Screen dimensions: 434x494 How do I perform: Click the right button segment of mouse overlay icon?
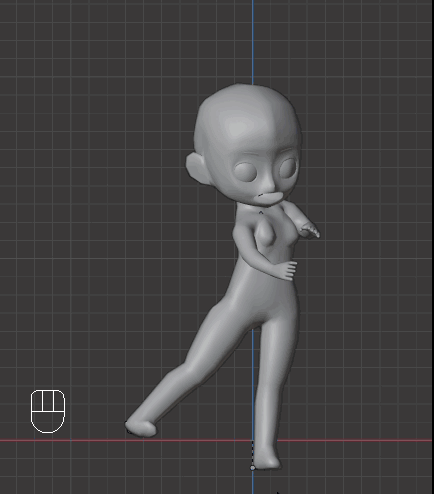pyautogui.click(x=59, y=401)
